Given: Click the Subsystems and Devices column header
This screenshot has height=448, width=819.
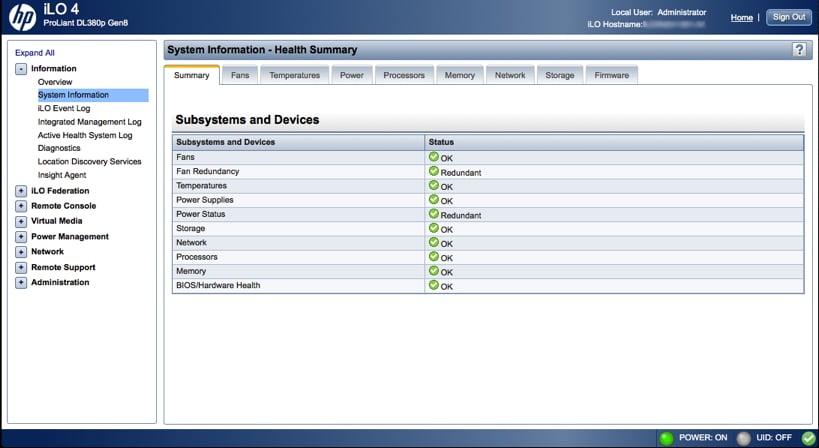Looking at the screenshot, I should (x=298, y=142).
